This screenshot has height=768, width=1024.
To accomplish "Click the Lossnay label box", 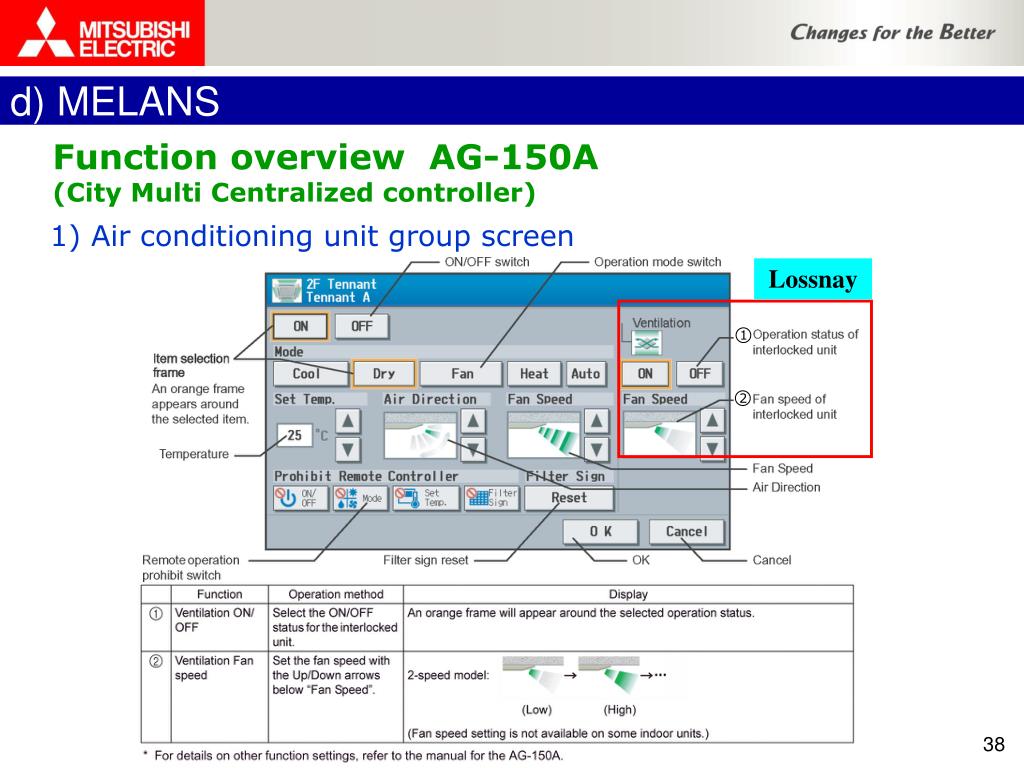I will 812,279.
